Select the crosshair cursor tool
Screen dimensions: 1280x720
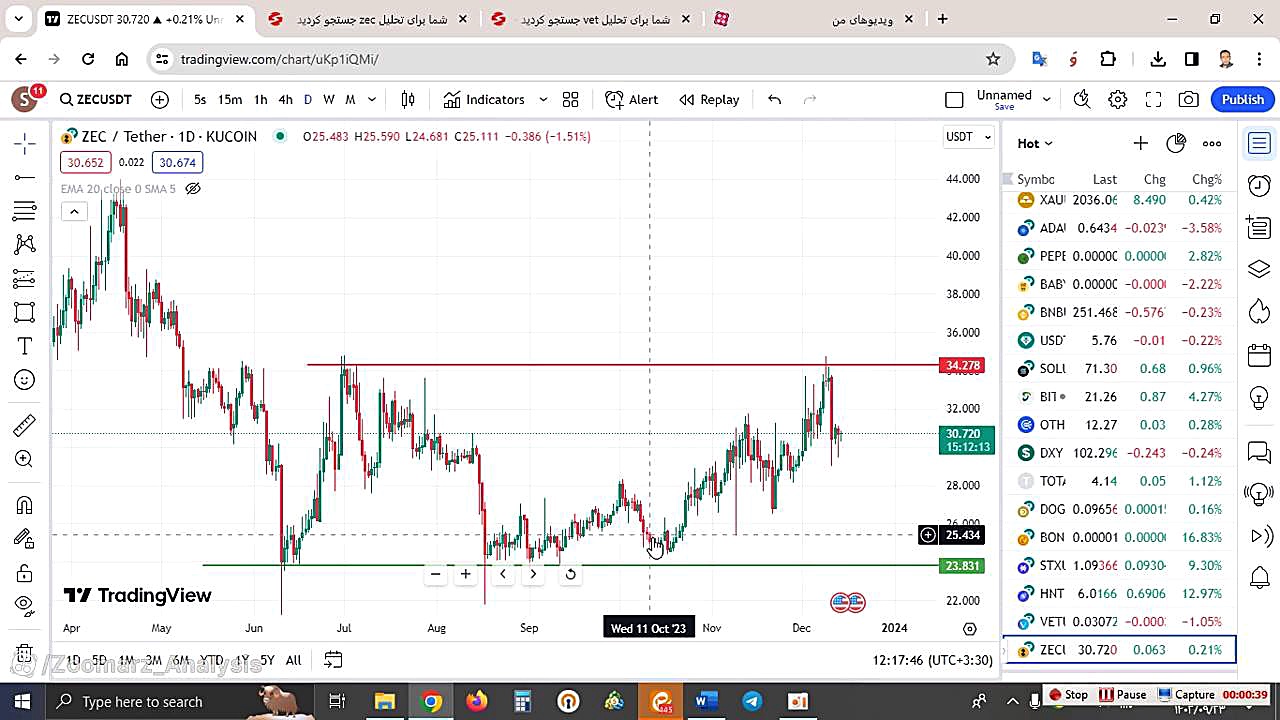25,144
